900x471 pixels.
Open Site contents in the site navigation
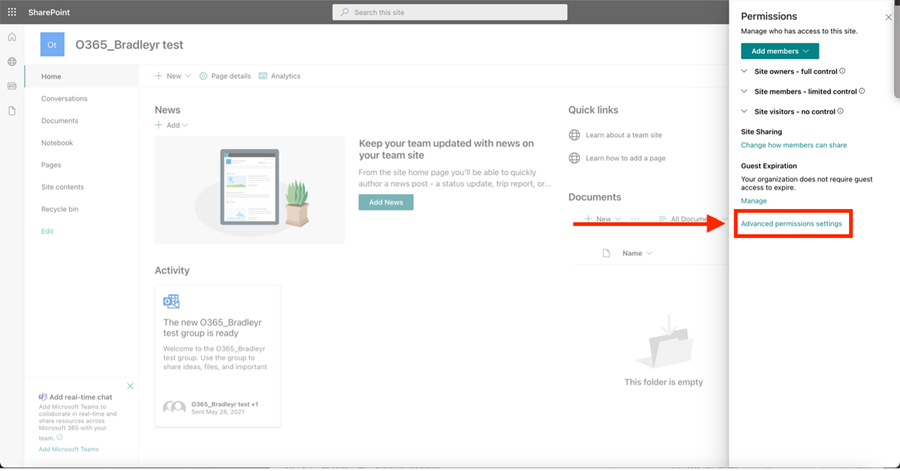click(63, 187)
